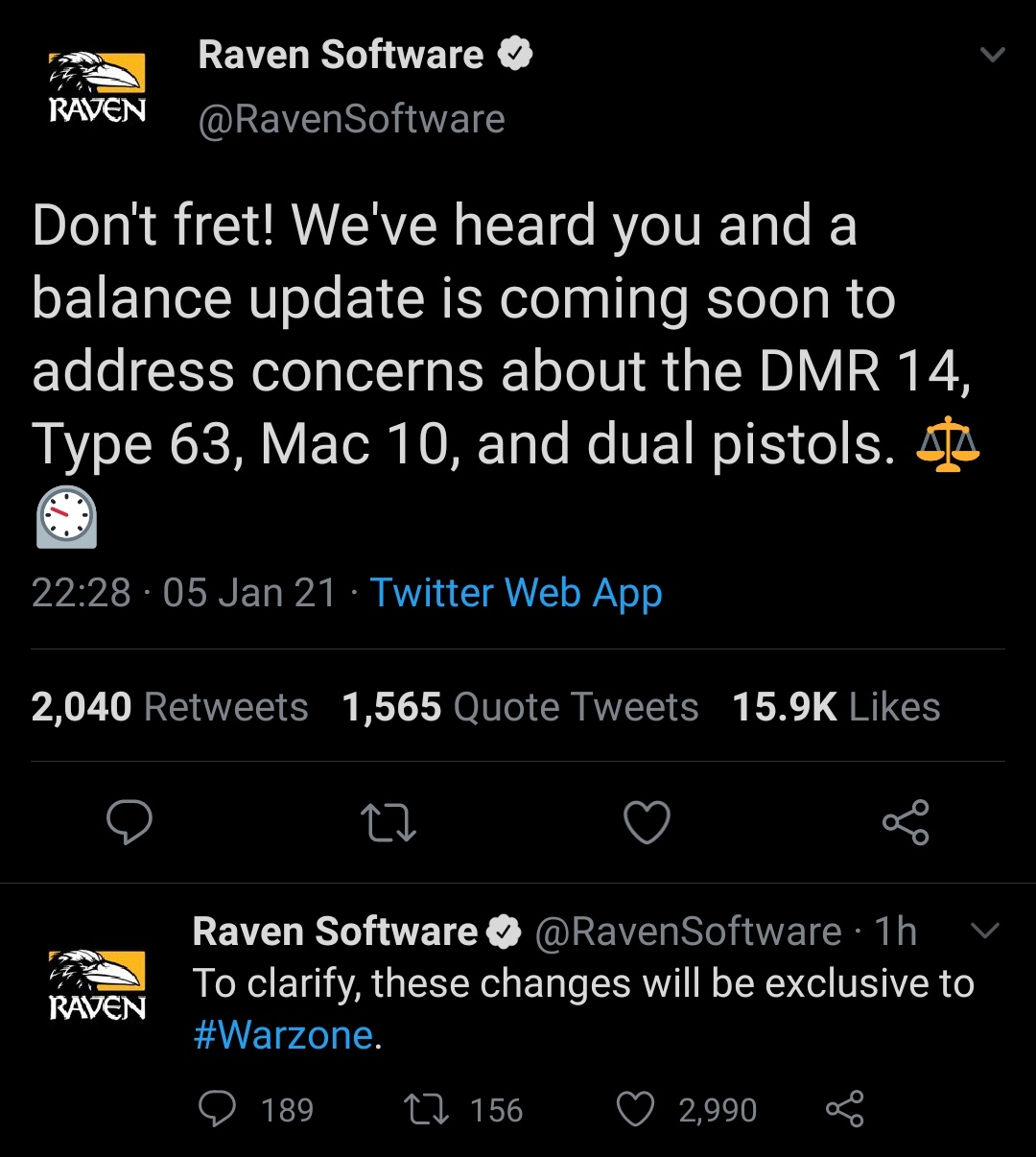The width and height of the screenshot is (1036, 1157).
Task: Share the Warzone clarification reply
Action: tap(845, 1110)
